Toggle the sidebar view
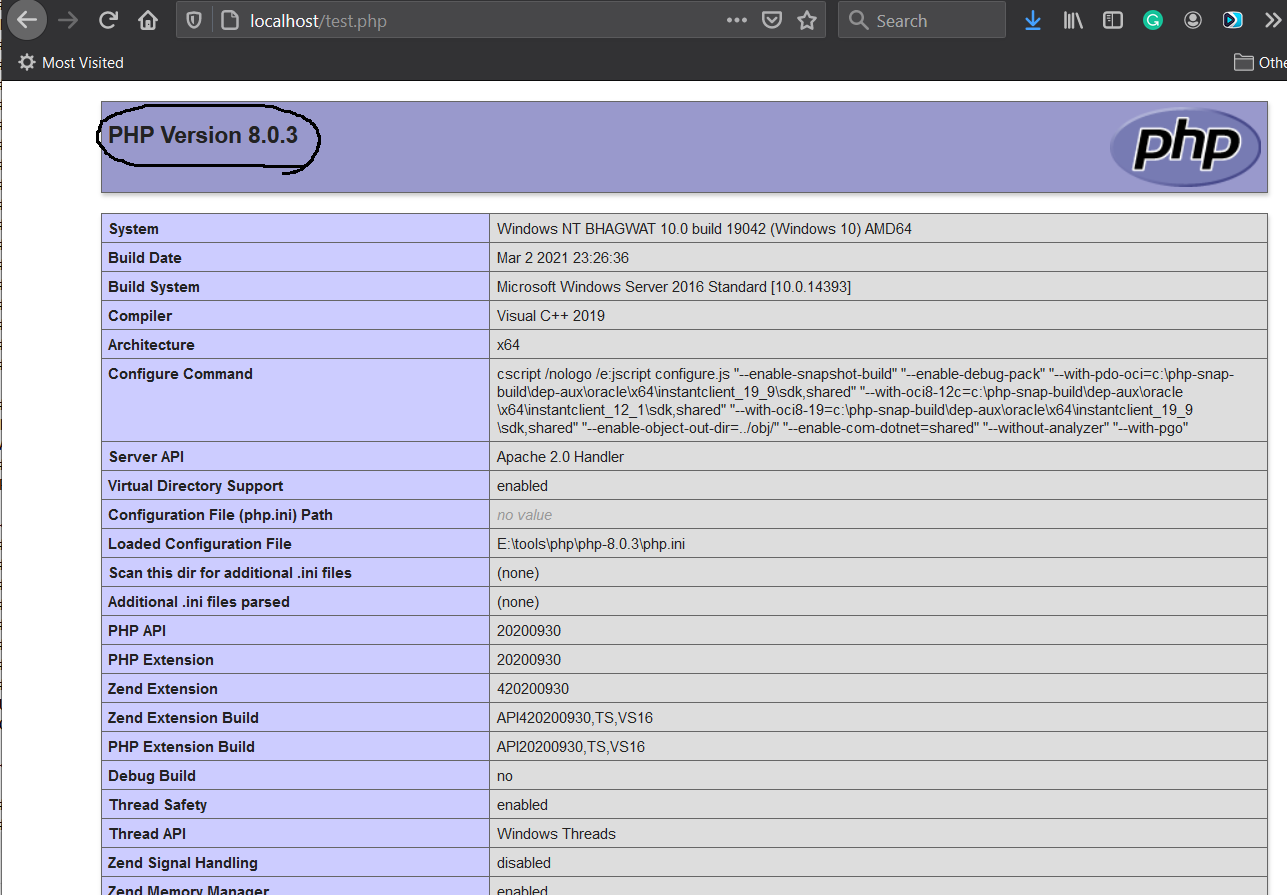Image resolution: width=1287 pixels, height=895 pixels. click(1113, 20)
